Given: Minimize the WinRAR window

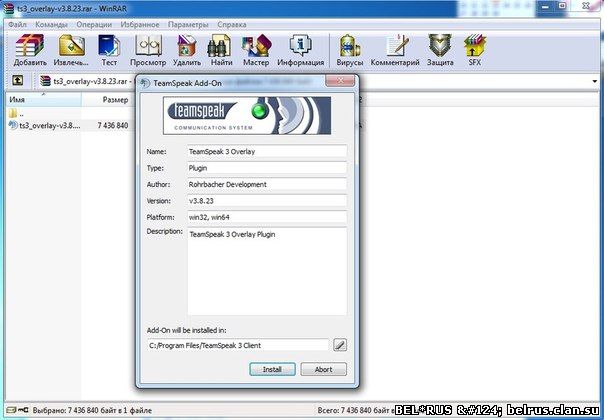Looking at the screenshot, I should [545, 6].
